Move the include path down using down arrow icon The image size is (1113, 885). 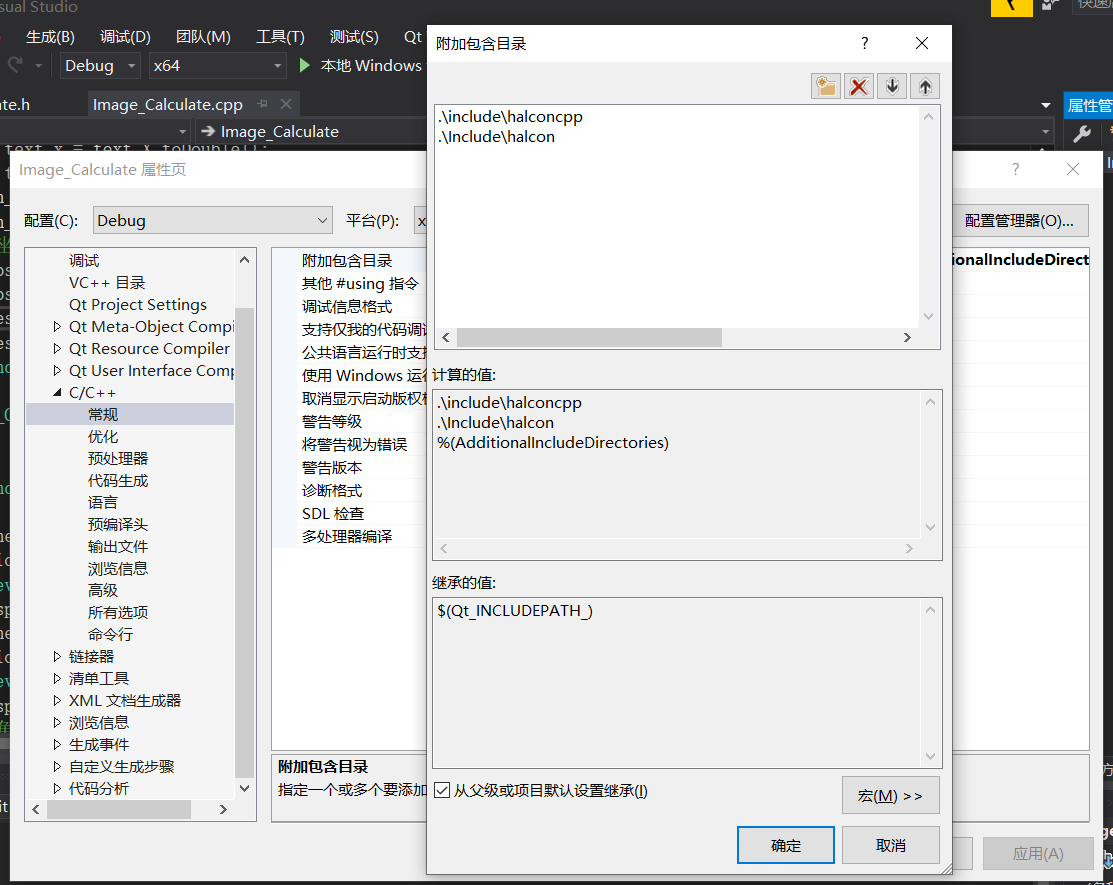click(891, 85)
